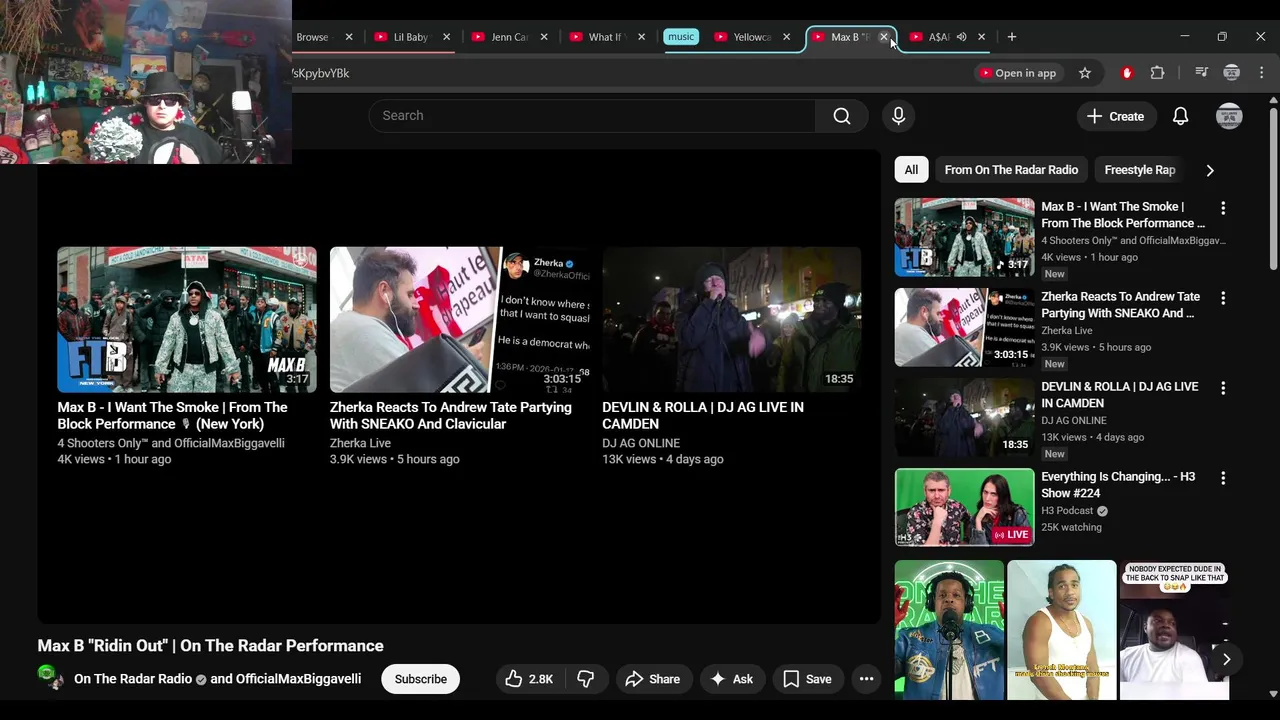Click the Share button
The height and width of the screenshot is (720, 1280).
(652, 679)
